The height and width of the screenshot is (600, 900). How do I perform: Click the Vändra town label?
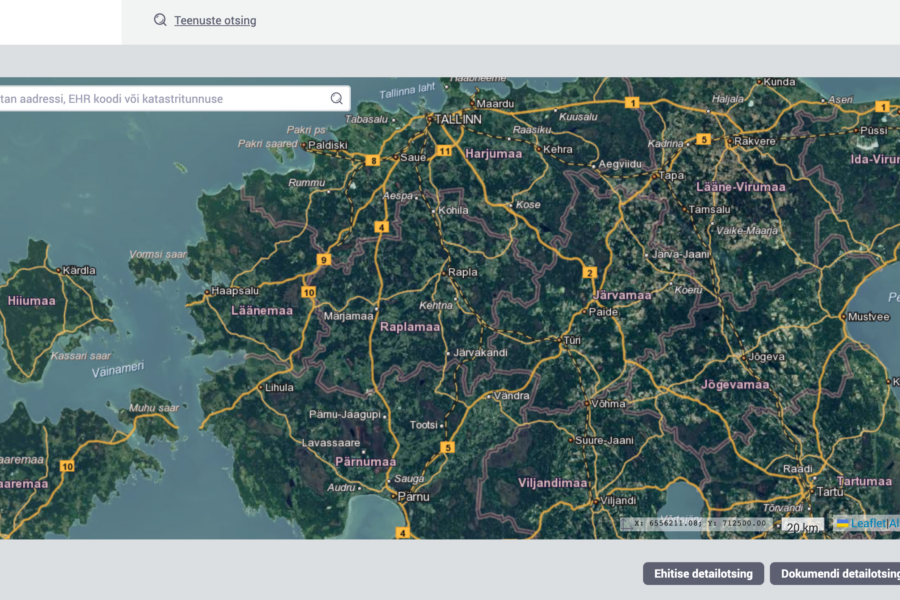click(511, 396)
